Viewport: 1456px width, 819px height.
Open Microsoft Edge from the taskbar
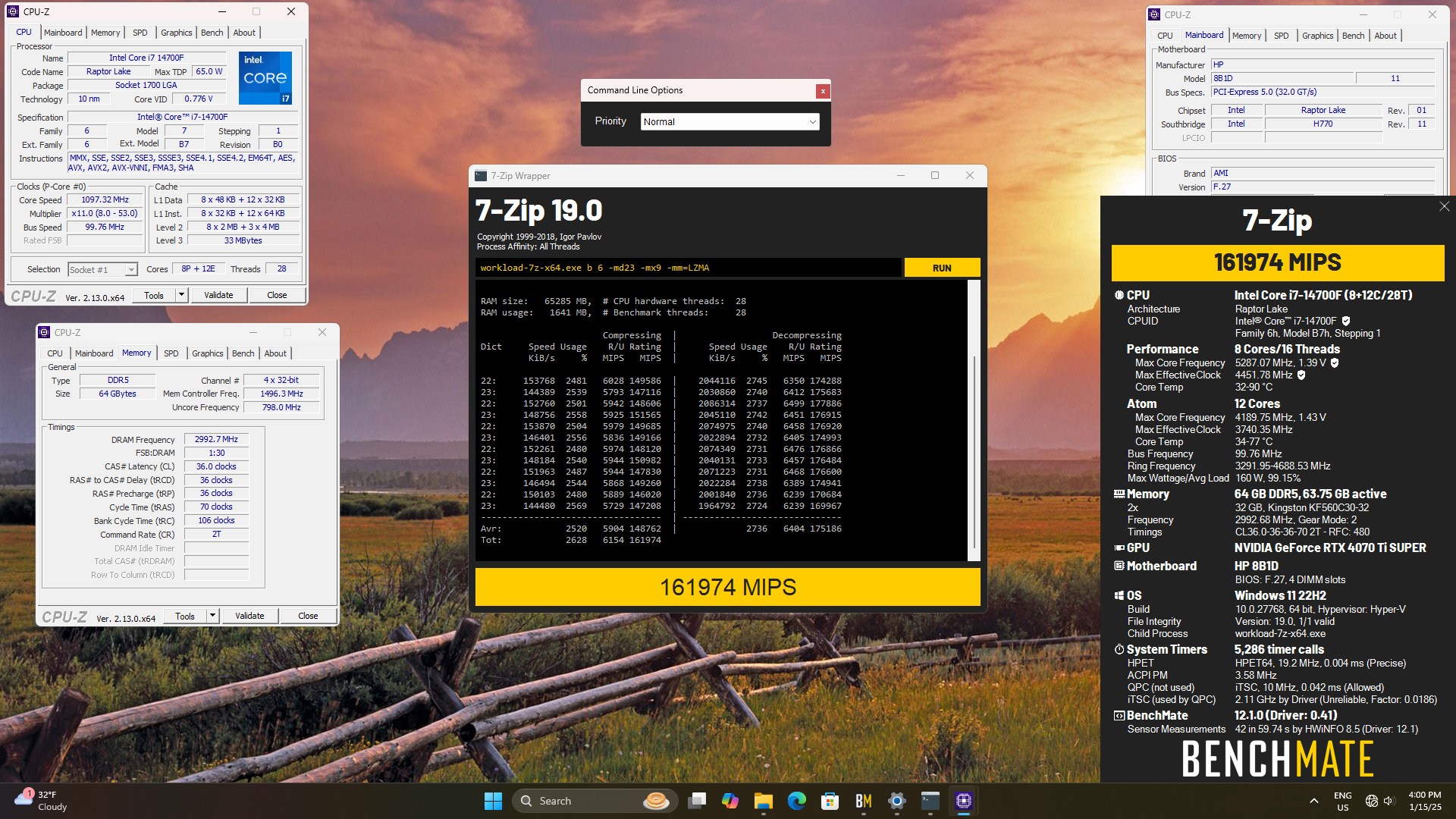(x=796, y=801)
